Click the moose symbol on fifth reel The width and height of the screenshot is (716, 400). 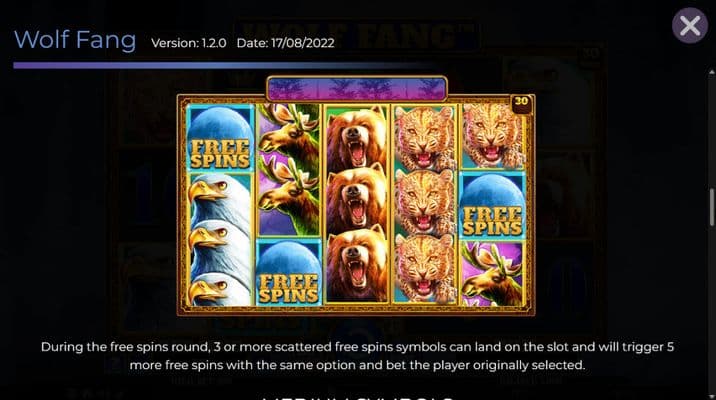pyautogui.click(x=492, y=274)
